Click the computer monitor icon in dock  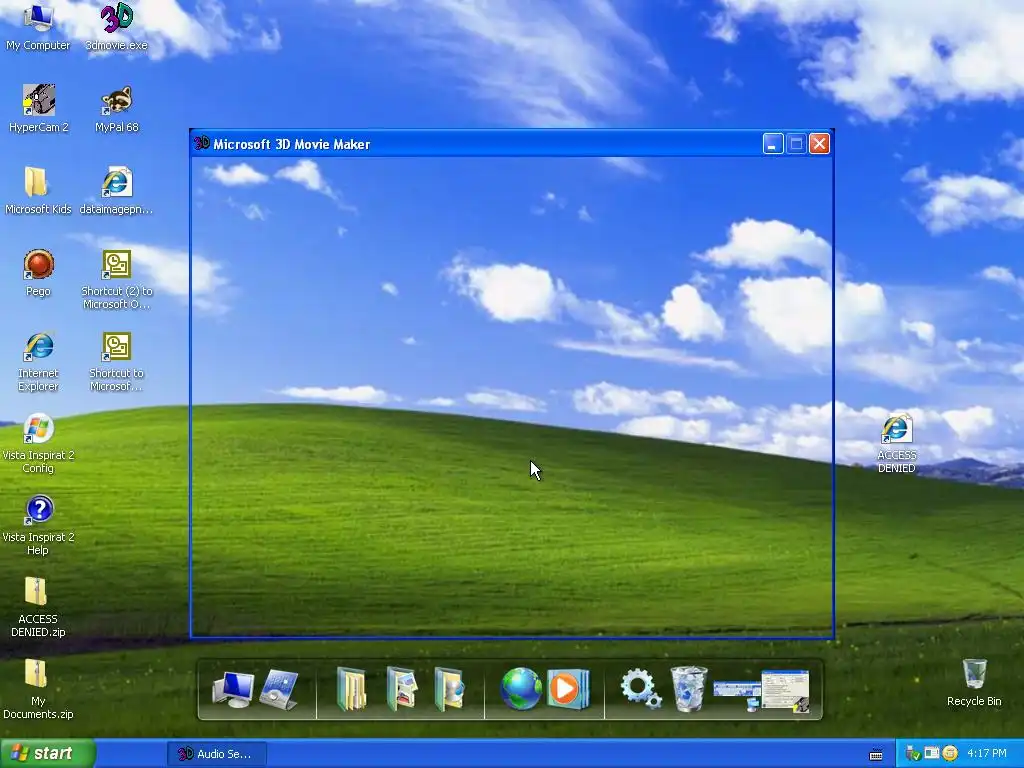[233, 689]
